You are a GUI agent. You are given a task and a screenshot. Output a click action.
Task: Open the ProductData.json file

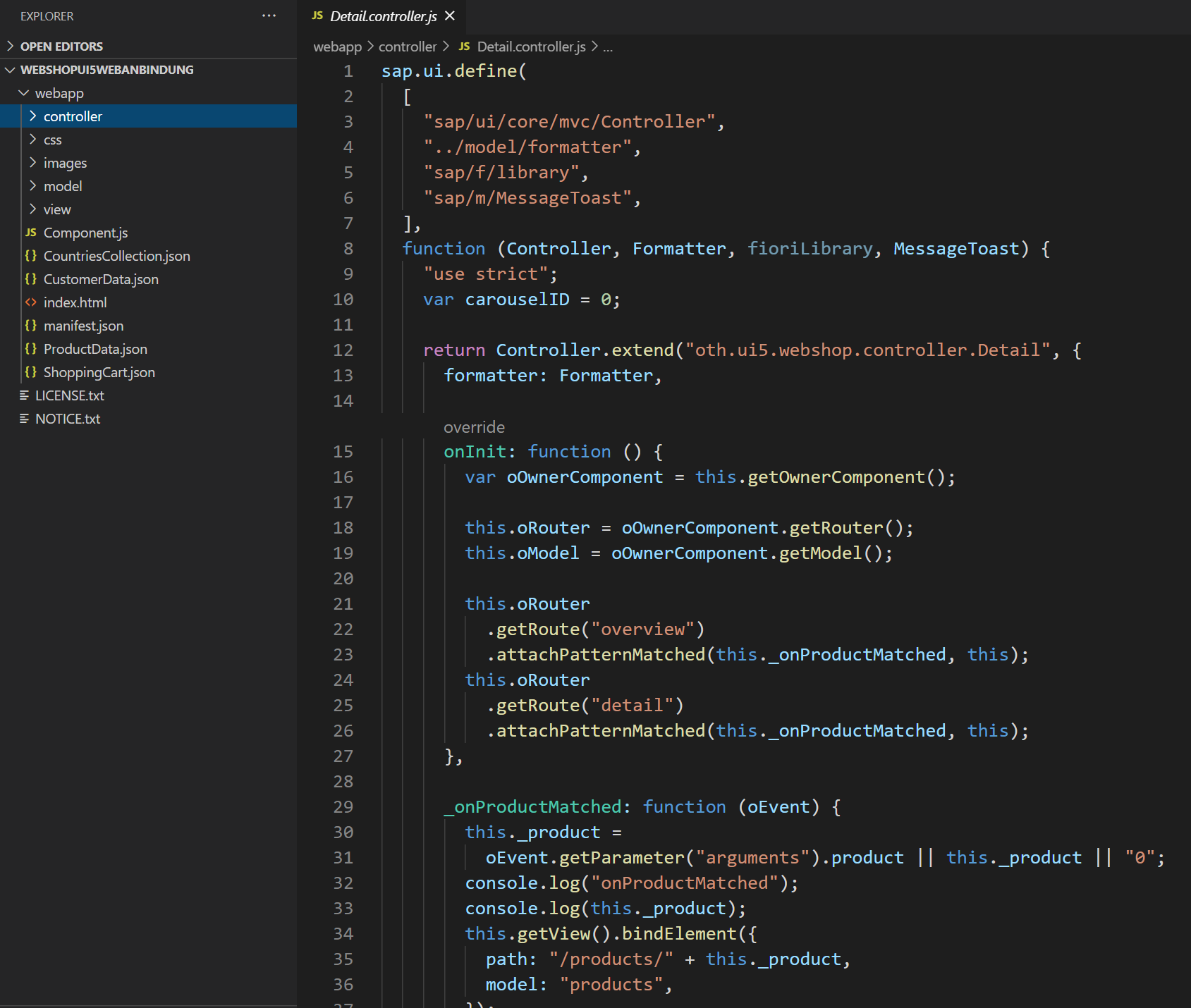coord(95,349)
